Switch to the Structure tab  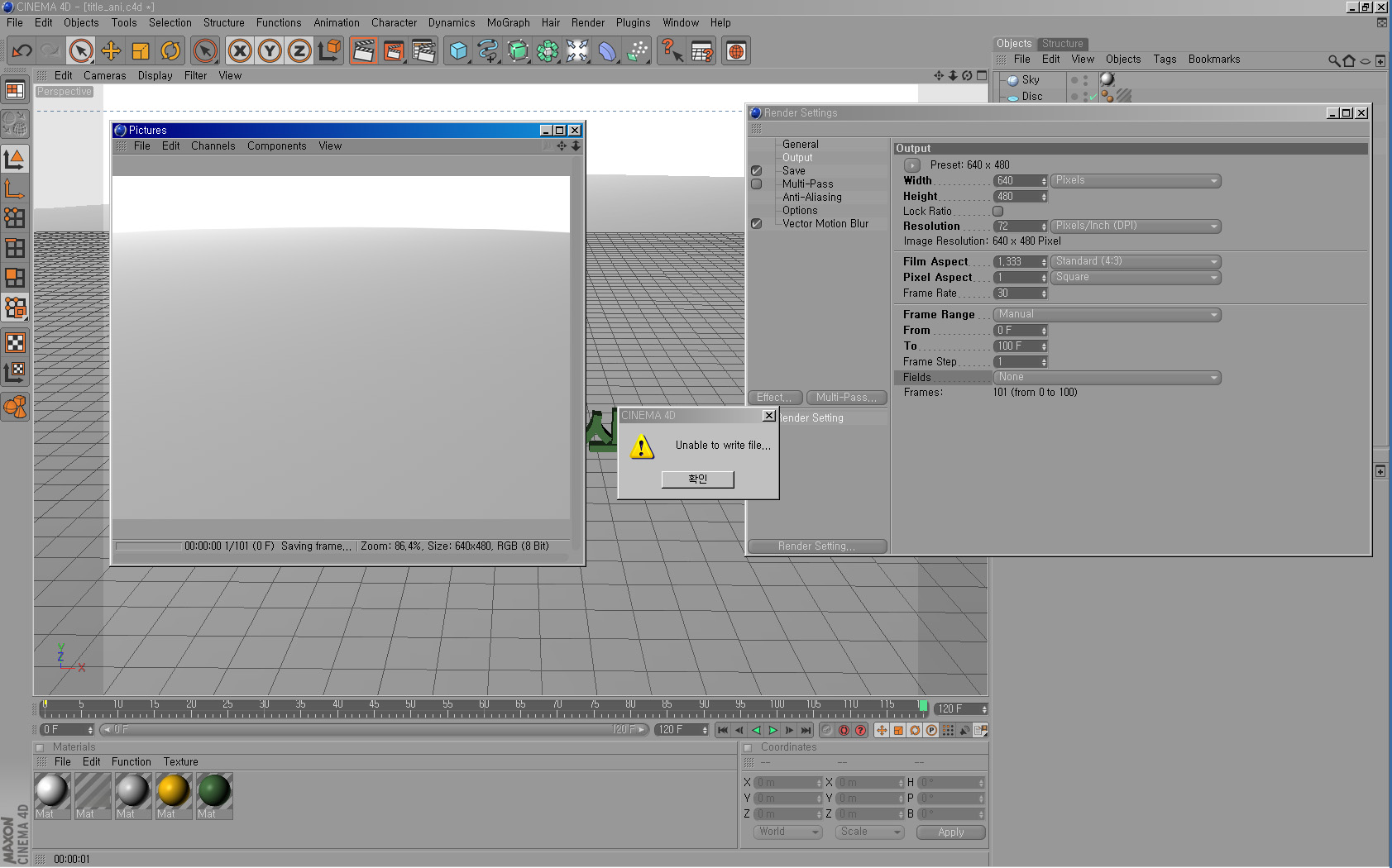1062,44
